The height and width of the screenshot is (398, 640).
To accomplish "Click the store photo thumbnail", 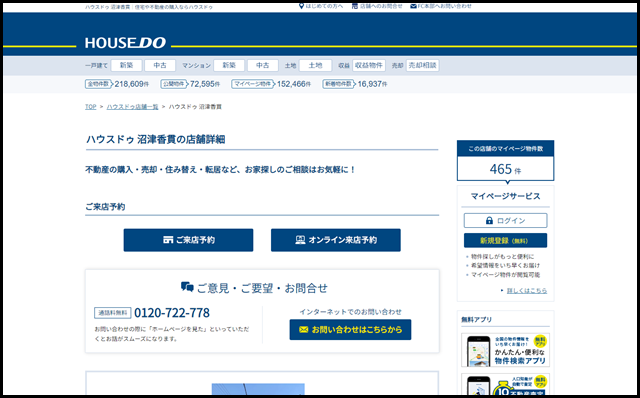I will [x=258, y=389].
